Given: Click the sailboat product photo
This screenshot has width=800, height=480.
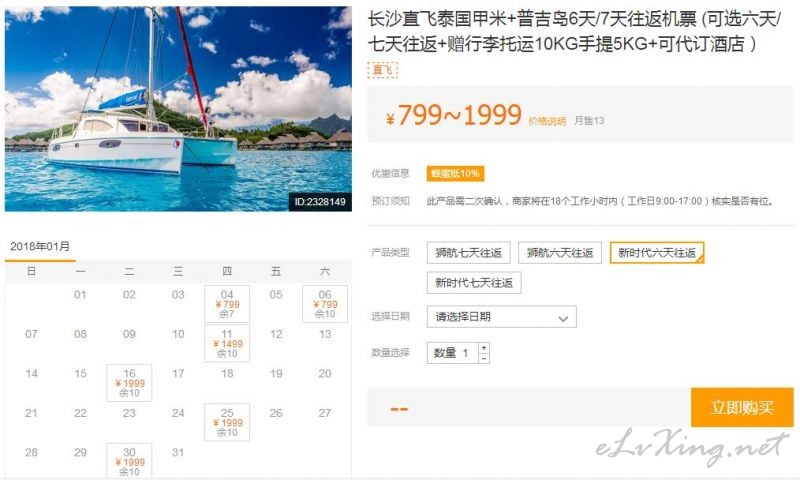Looking at the screenshot, I should (178, 109).
